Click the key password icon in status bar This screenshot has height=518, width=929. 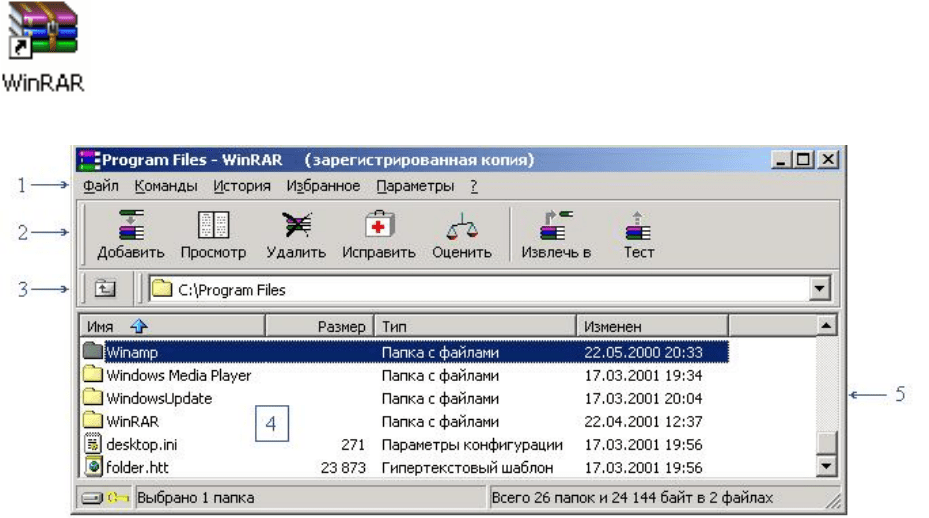[118, 498]
